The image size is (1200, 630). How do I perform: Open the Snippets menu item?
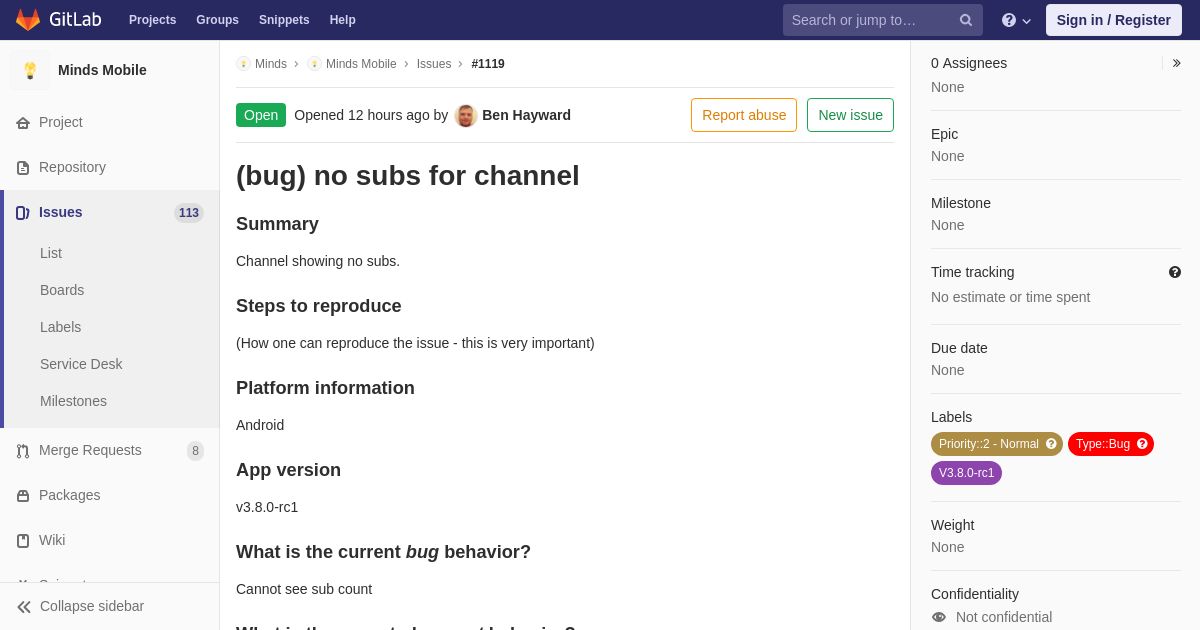pos(284,20)
